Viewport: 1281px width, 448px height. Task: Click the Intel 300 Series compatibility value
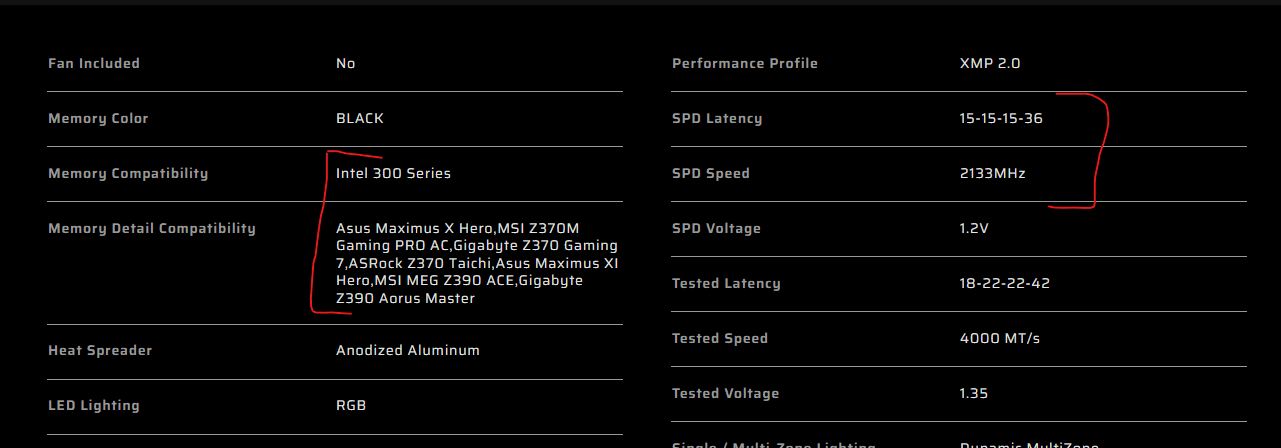[x=393, y=173]
